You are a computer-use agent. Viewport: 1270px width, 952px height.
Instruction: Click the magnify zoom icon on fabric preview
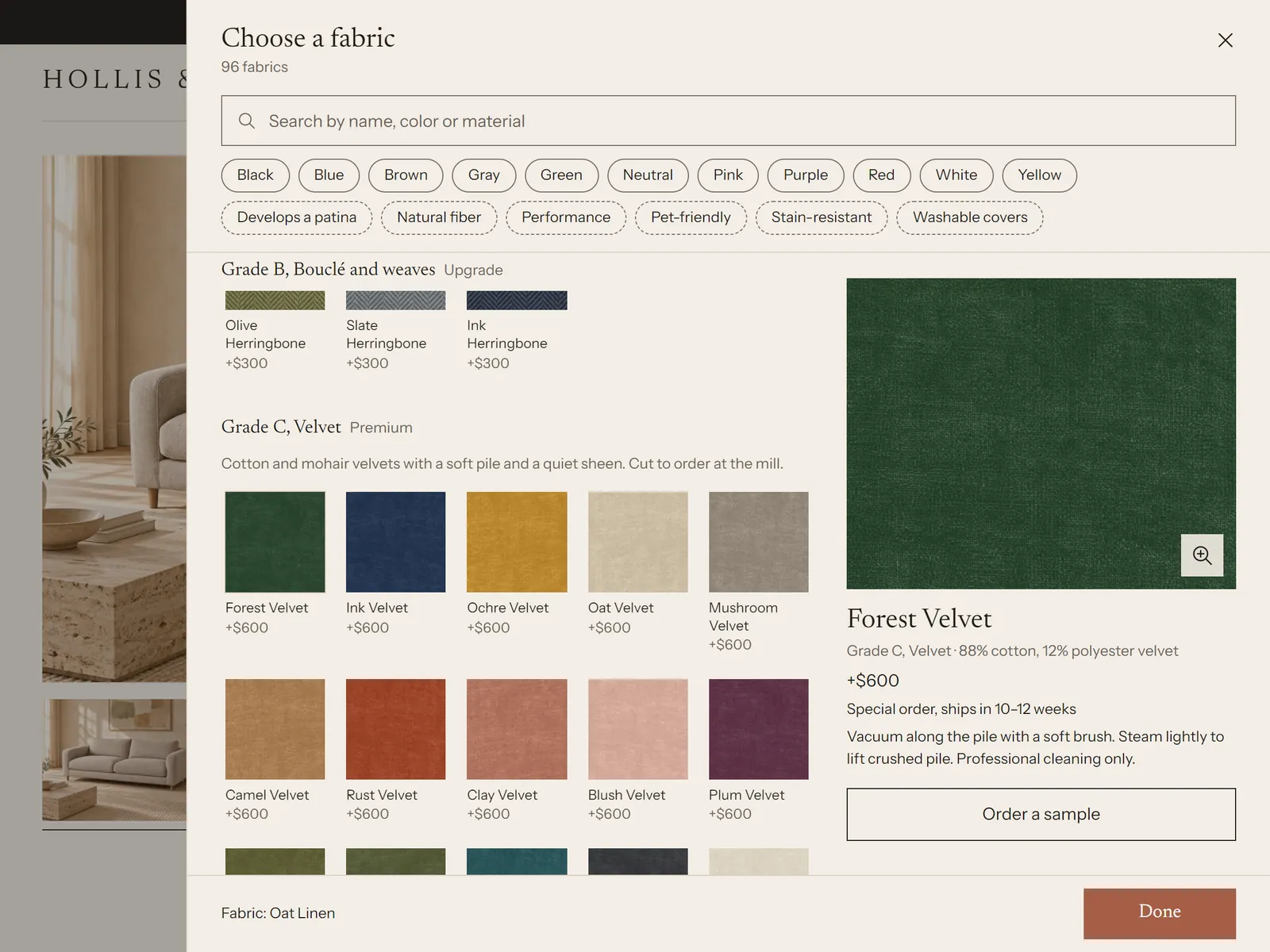[1202, 555]
